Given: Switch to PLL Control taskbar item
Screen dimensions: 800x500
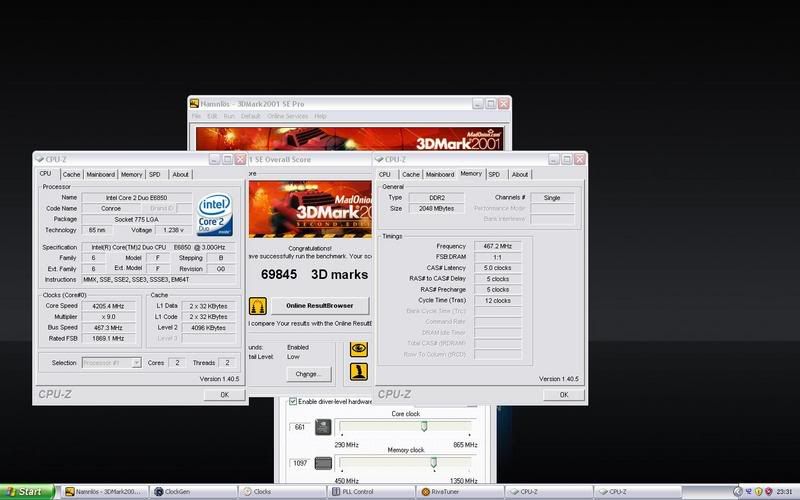Looking at the screenshot, I should pyautogui.click(x=371, y=492).
